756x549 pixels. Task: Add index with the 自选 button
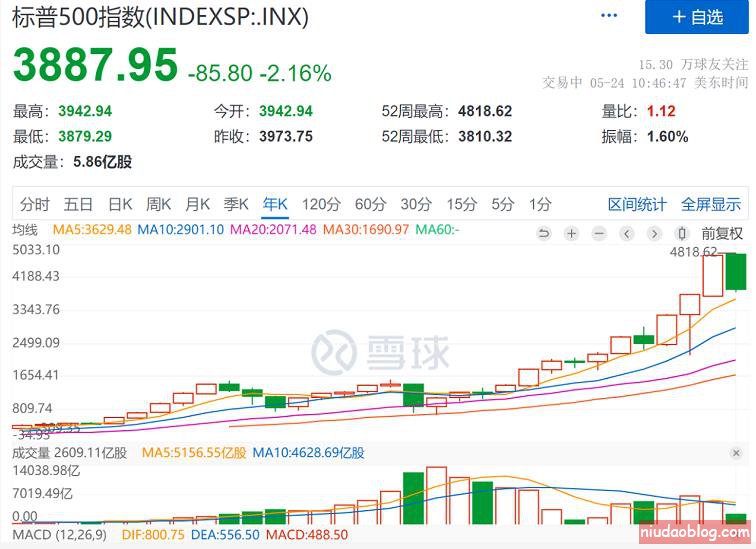click(696, 17)
